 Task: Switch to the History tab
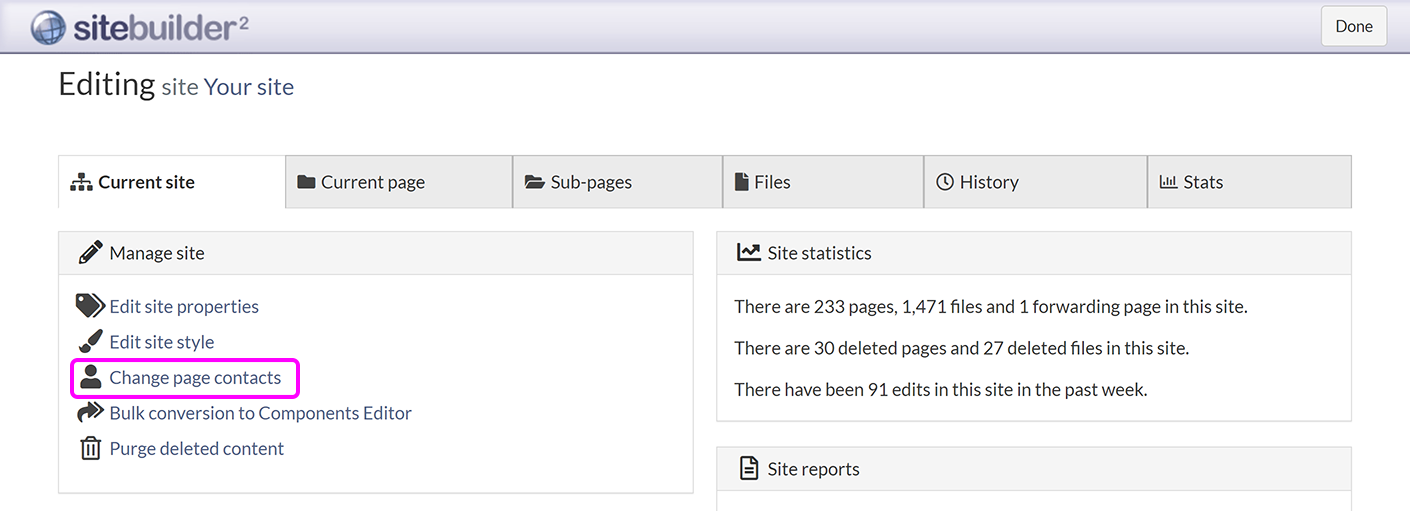pyautogui.click(x=988, y=182)
